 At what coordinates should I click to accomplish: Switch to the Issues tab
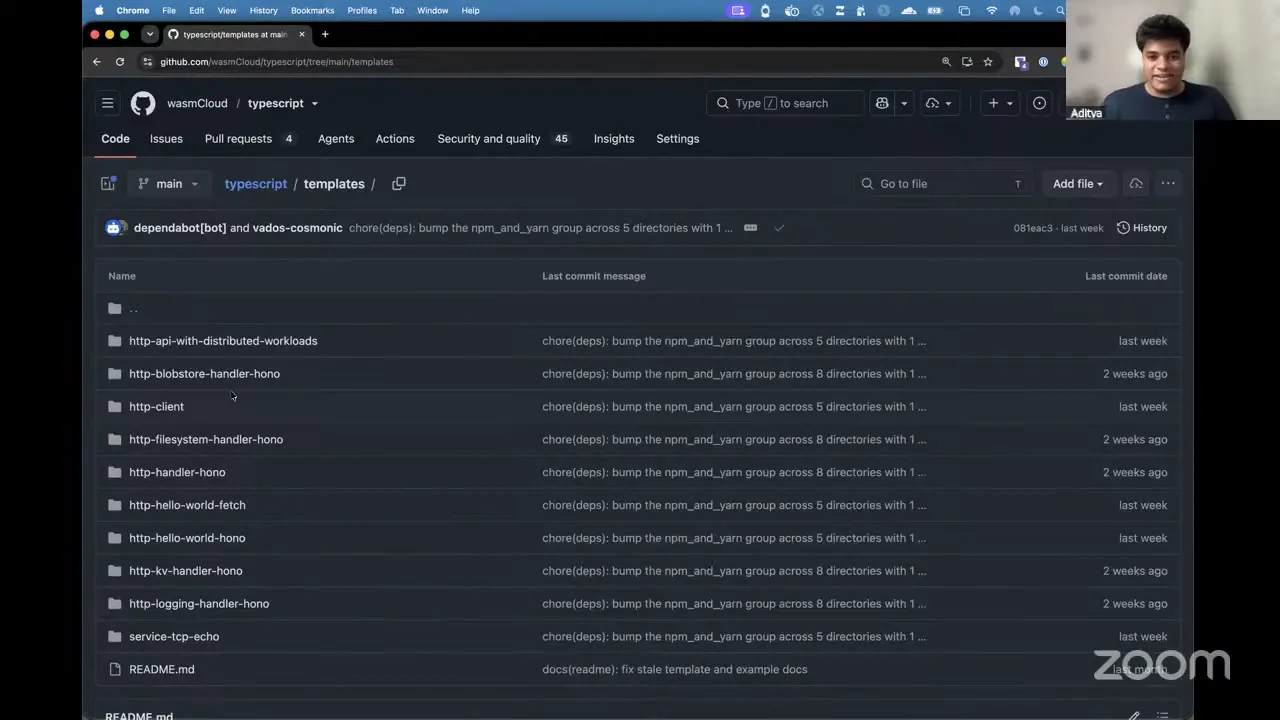tap(166, 139)
